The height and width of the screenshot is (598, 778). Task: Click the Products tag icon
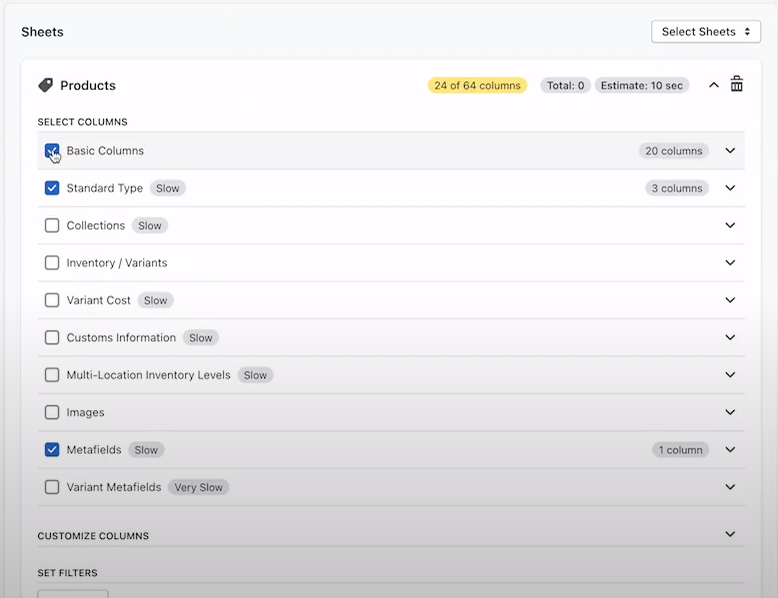click(46, 85)
